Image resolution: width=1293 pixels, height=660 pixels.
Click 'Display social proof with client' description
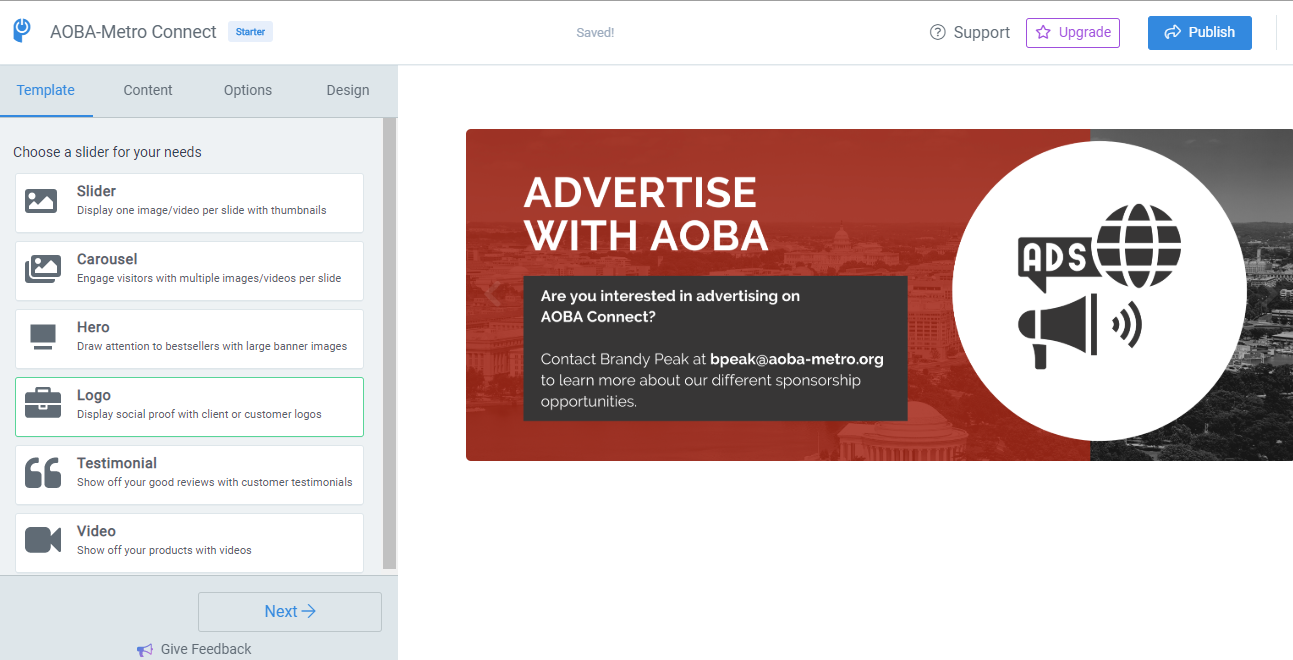tap(199, 414)
